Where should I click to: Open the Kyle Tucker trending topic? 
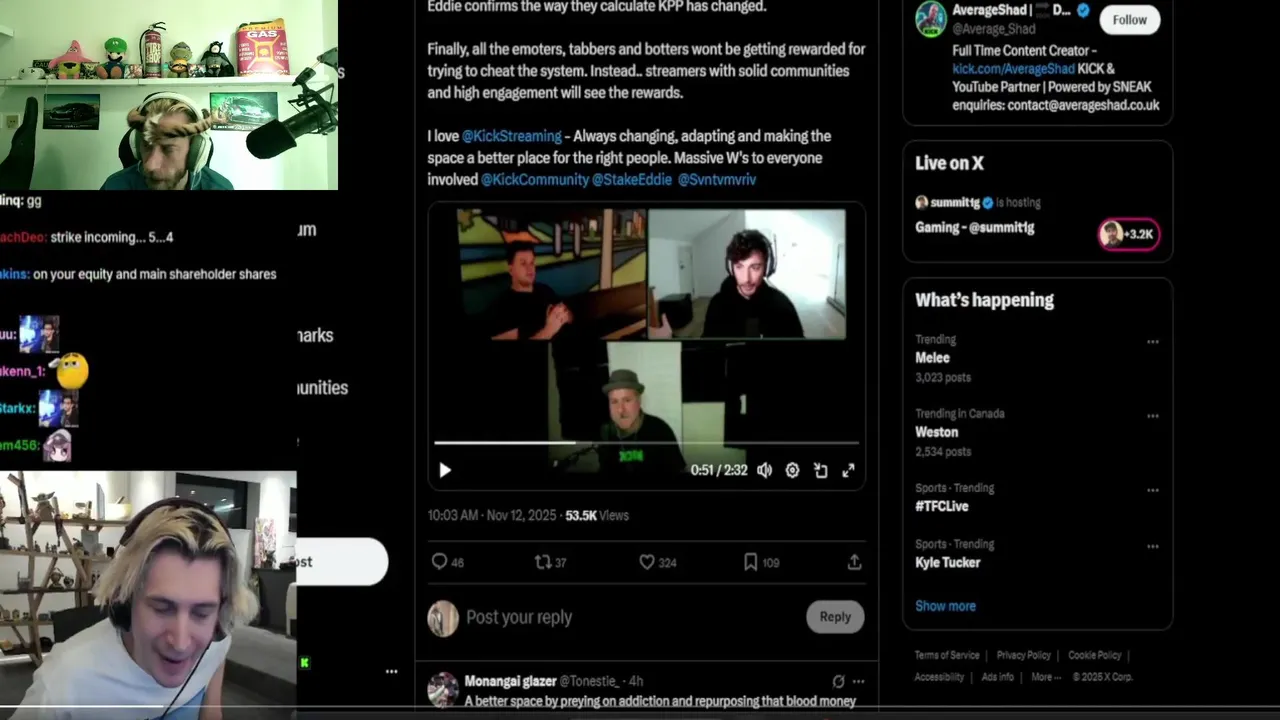pyautogui.click(x=947, y=562)
